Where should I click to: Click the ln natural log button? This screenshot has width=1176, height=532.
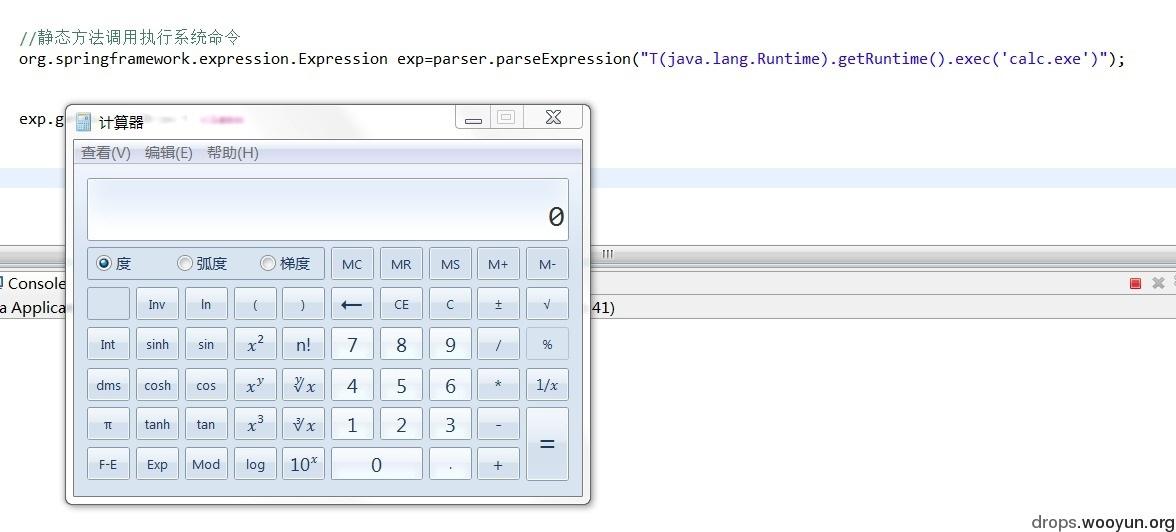click(x=206, y=304)
